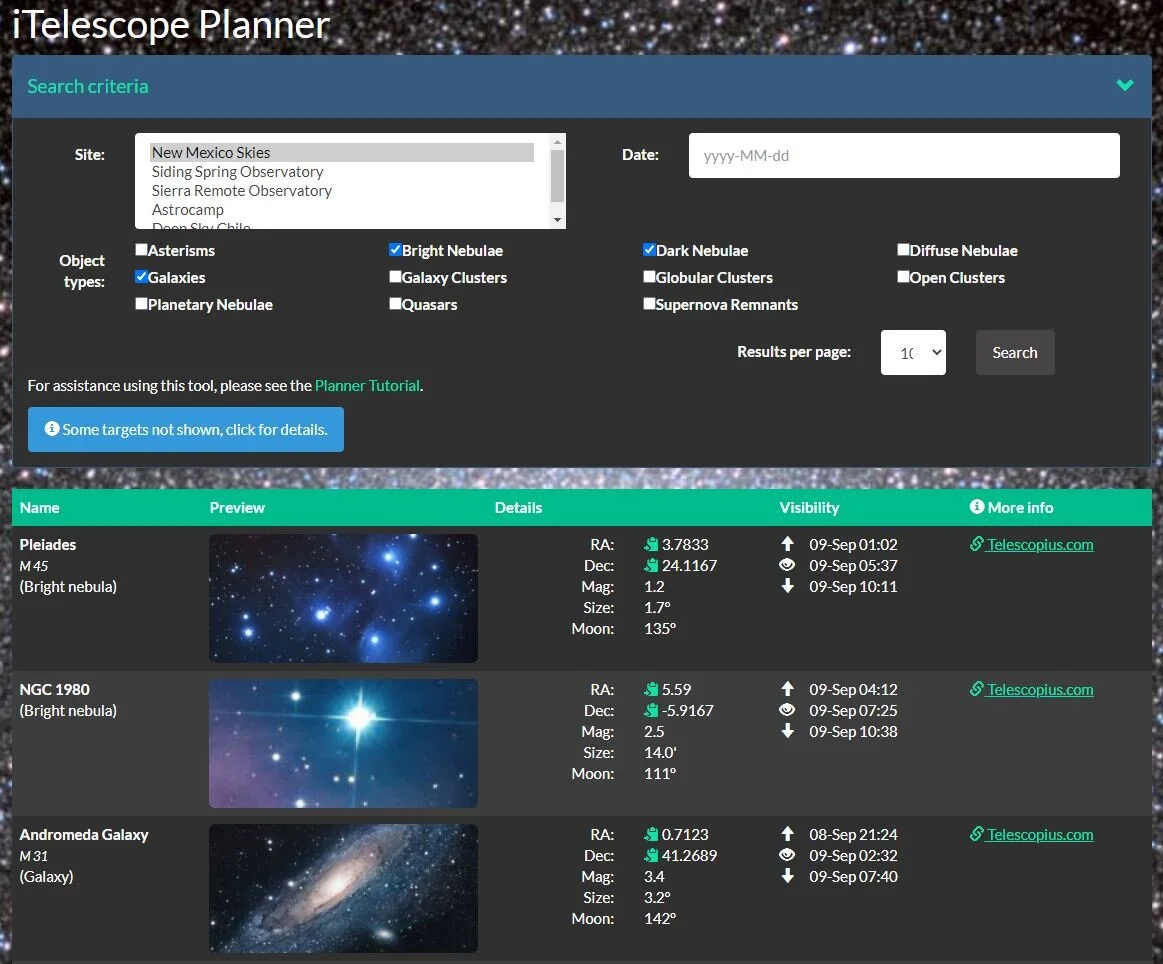Check the Supernova Remnants option
Viewport: 1163px width, 964px height.
[649, 303]
